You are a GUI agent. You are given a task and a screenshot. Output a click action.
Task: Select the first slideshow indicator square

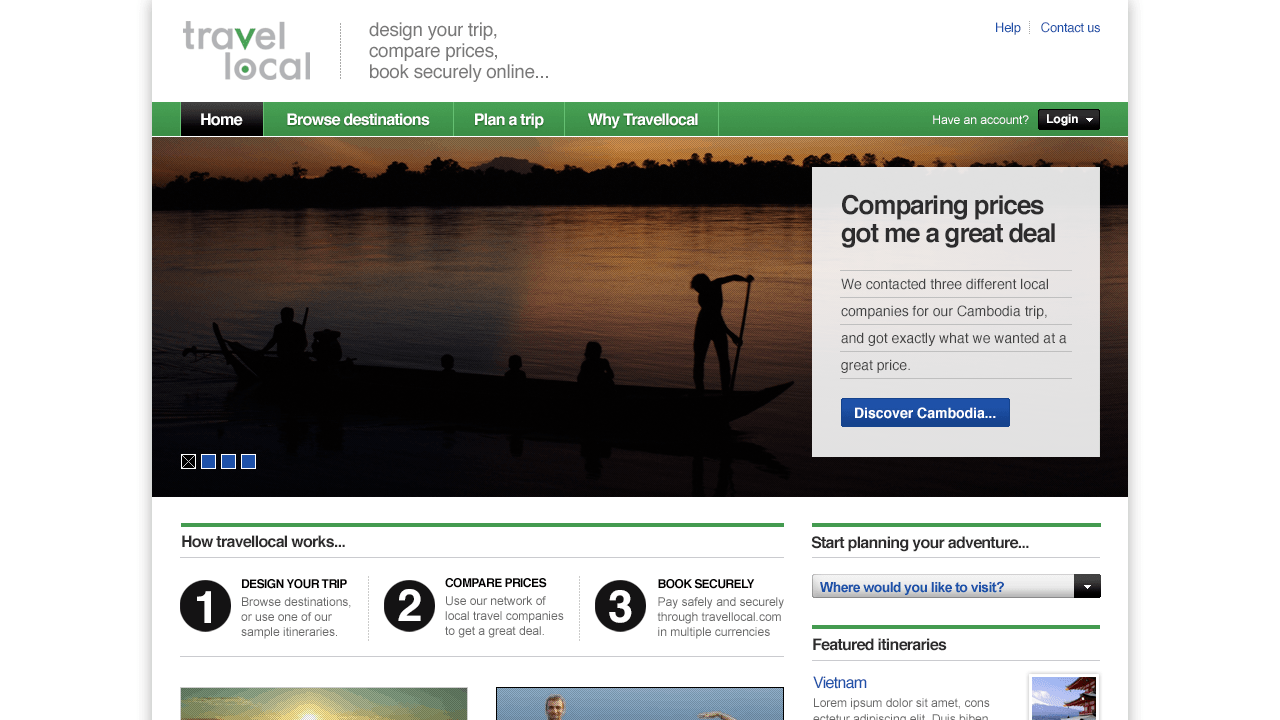point(188,461)
